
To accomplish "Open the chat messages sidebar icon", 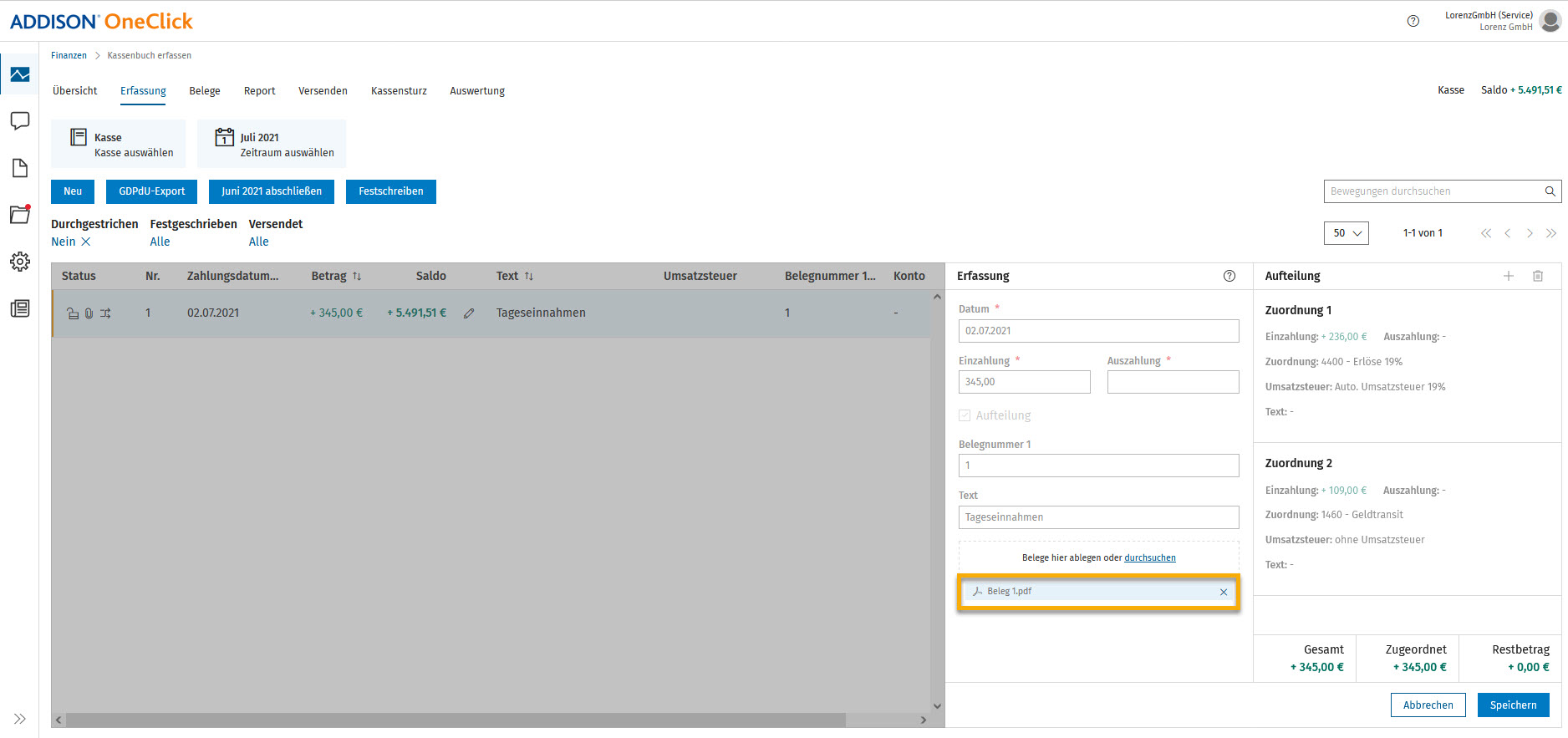I will point(20,121).
